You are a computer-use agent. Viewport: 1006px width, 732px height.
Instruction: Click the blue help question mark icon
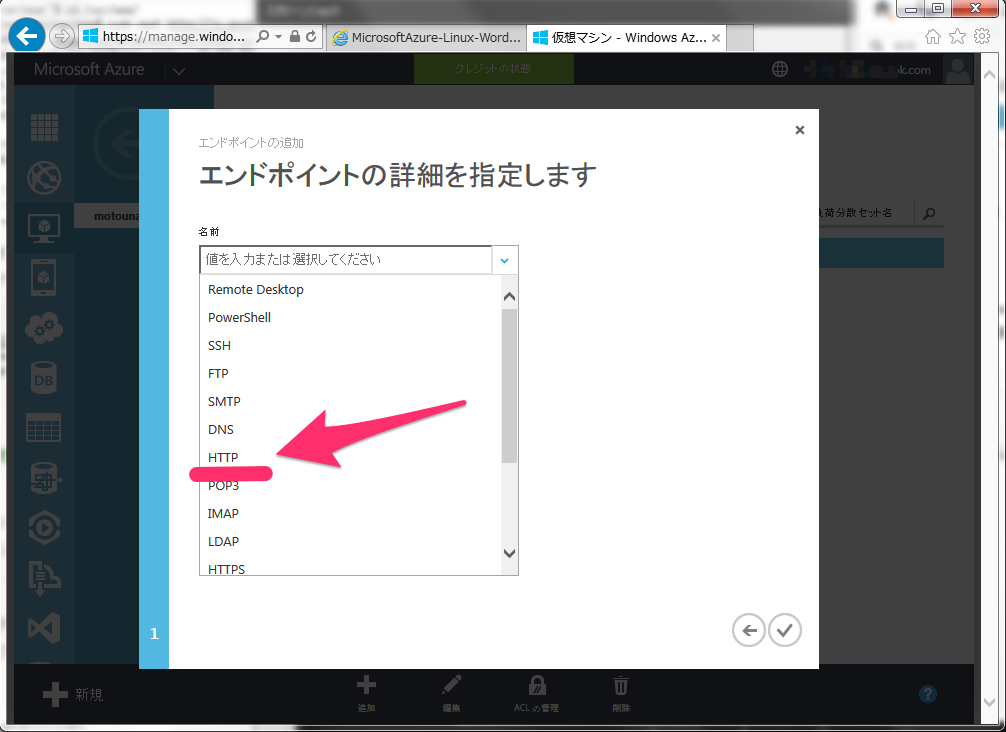pos(928,694)
